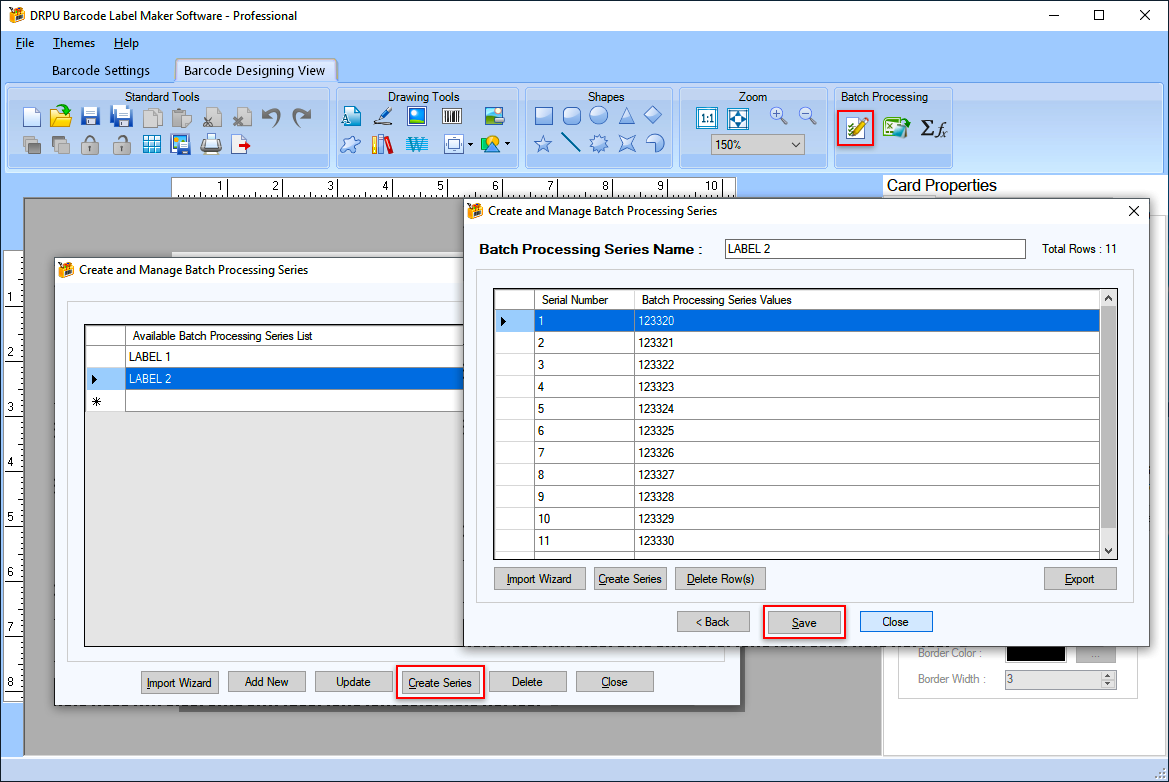Open the Themes menu
This screenshot has height=782, width=1169.
pyautogui.click(x=74, y=43)
